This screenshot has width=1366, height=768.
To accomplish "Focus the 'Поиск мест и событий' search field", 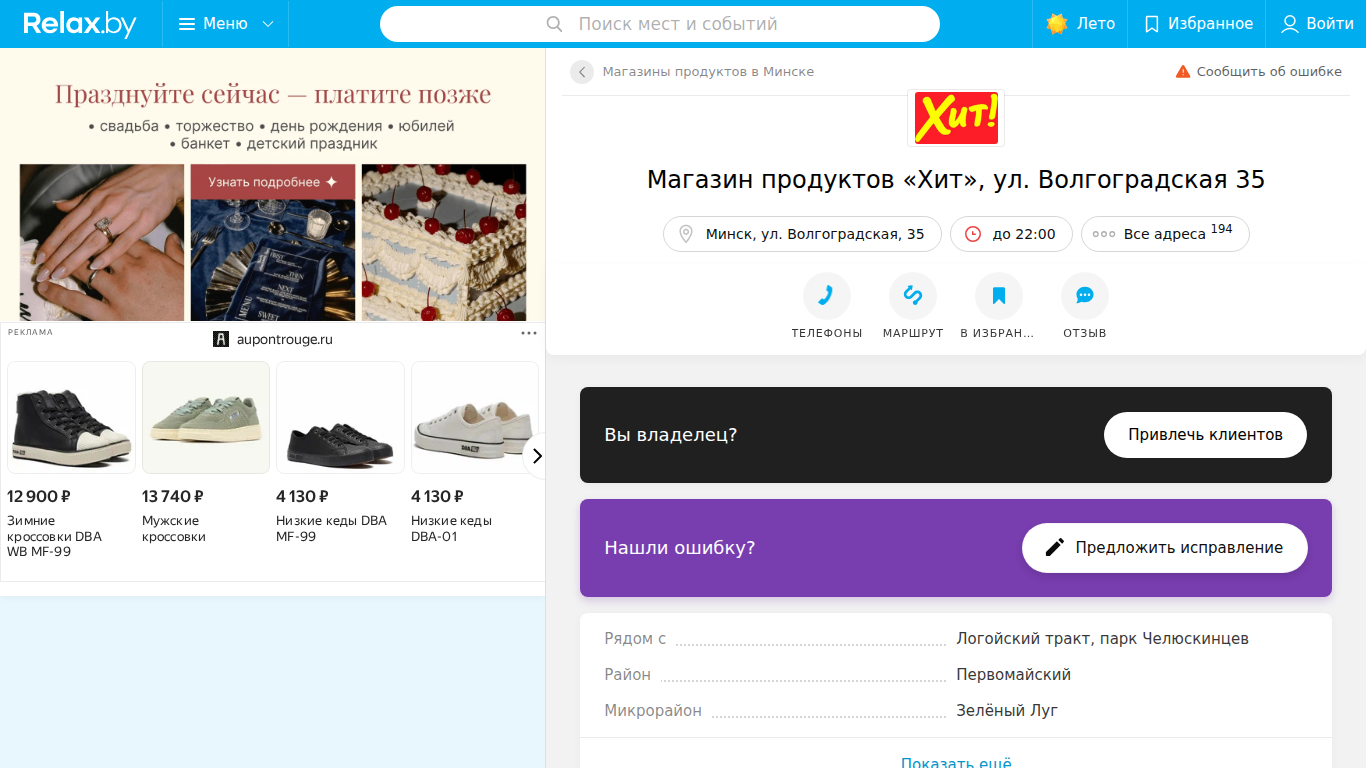I will pyautogui.click(x=660, y=24).
